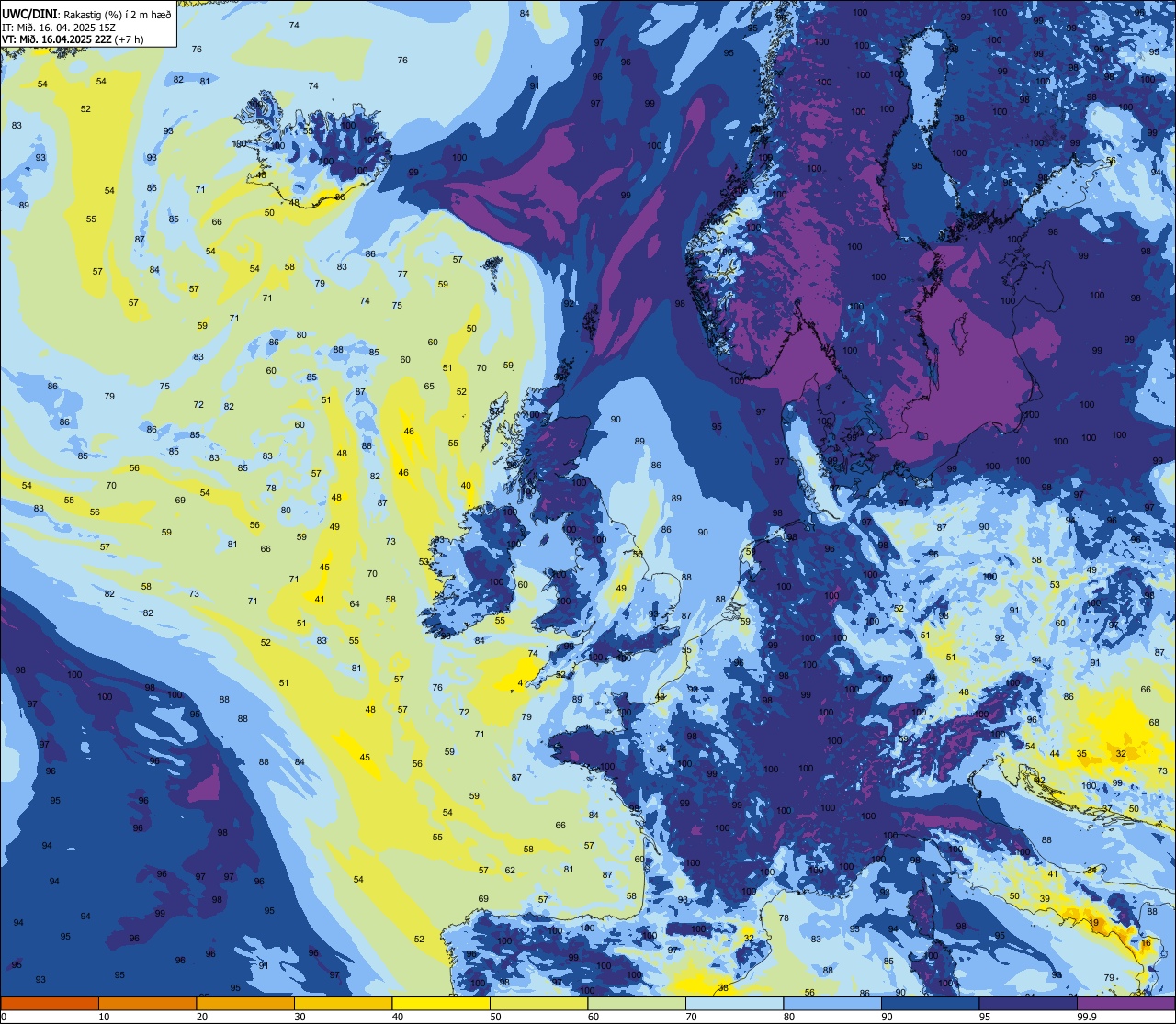
Task: Click the humidity value '65' on the map
Action: coord(429,386)
